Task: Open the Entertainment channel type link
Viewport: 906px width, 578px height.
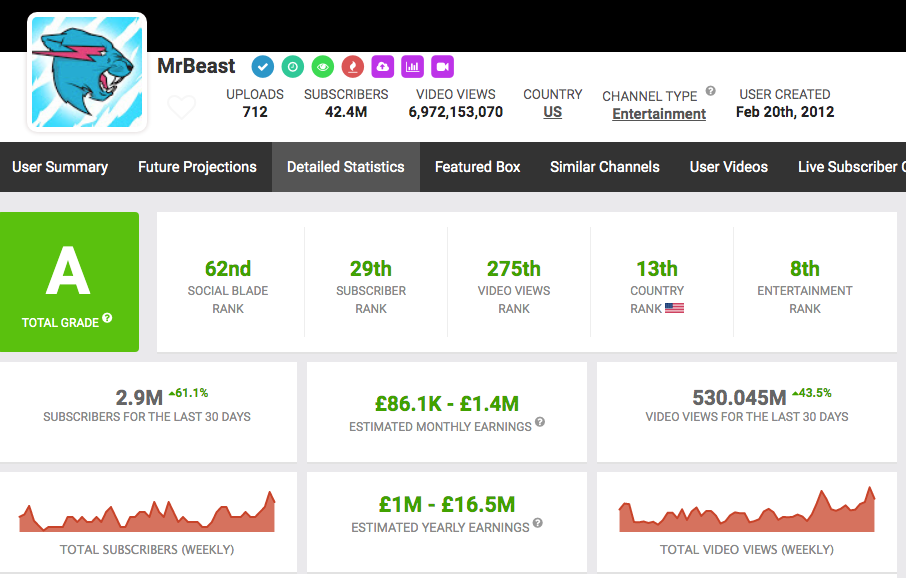Action: pos(659,114)
